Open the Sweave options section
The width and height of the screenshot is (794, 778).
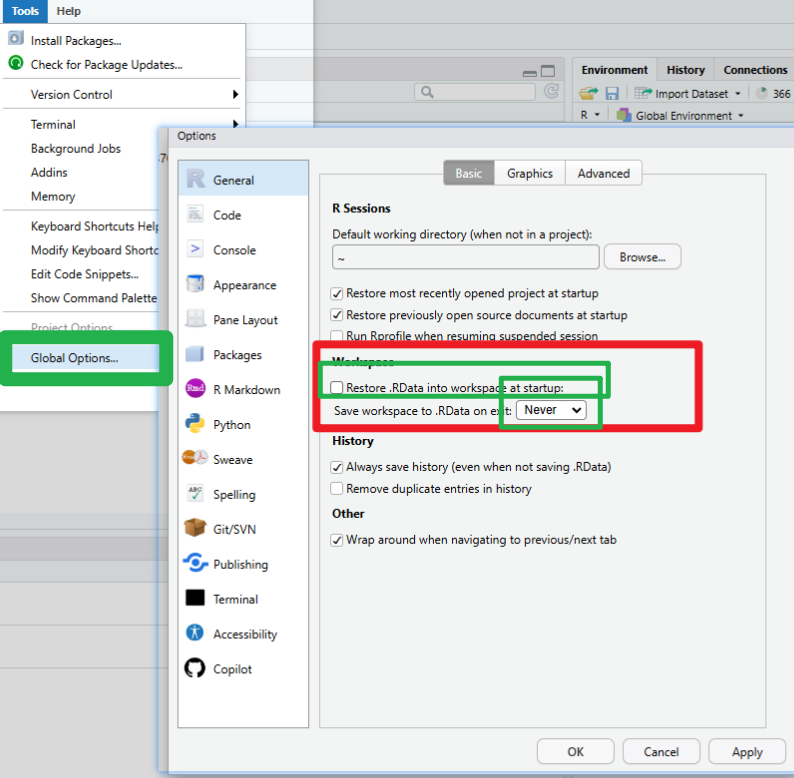232,459
